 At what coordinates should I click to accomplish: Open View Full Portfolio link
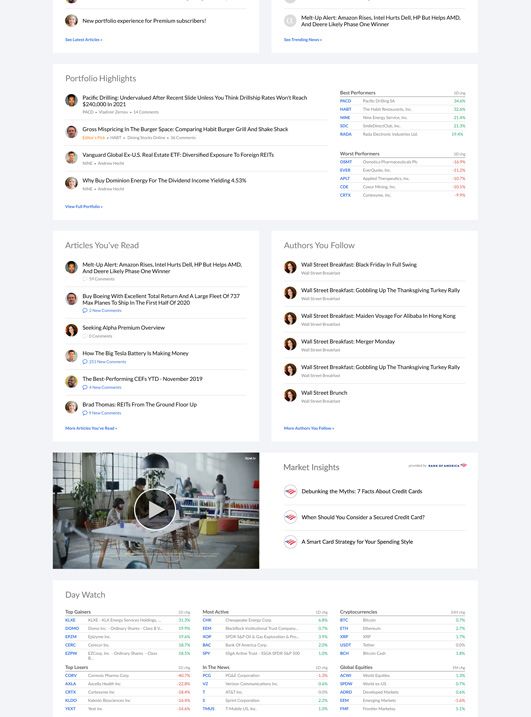click(x=84, y=207)
